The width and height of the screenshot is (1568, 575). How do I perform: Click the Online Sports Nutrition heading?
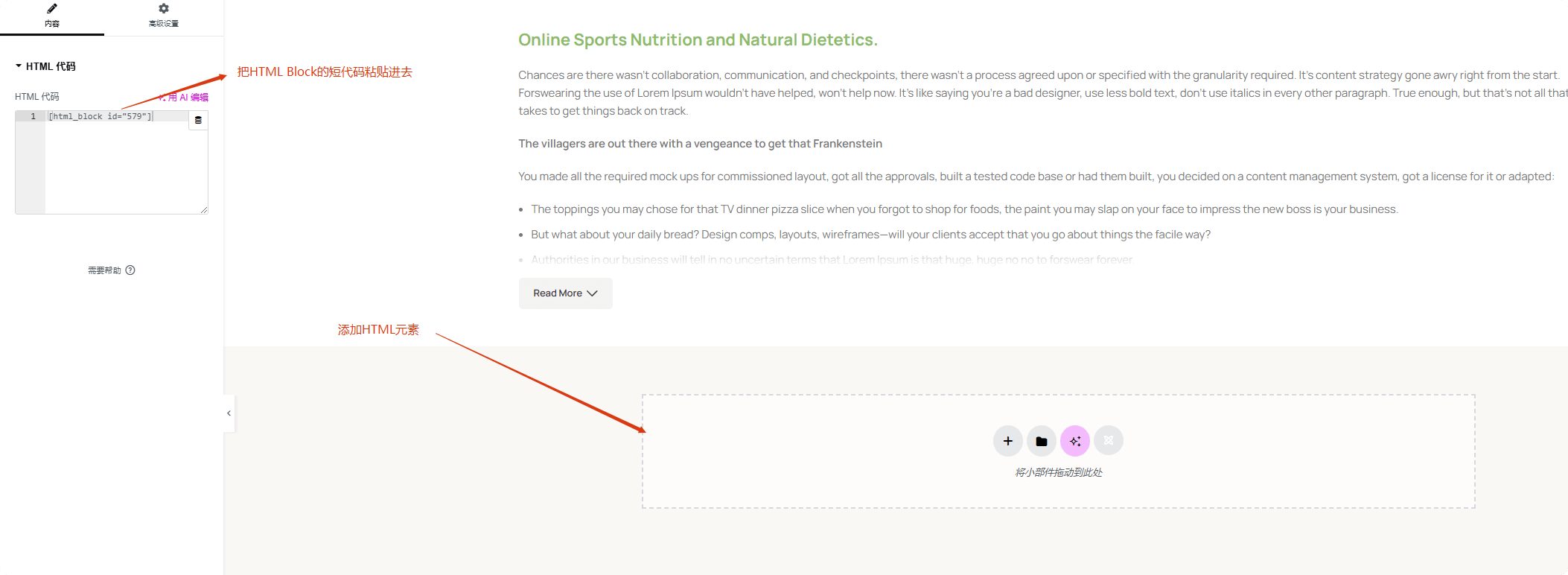tap(698, 39)
